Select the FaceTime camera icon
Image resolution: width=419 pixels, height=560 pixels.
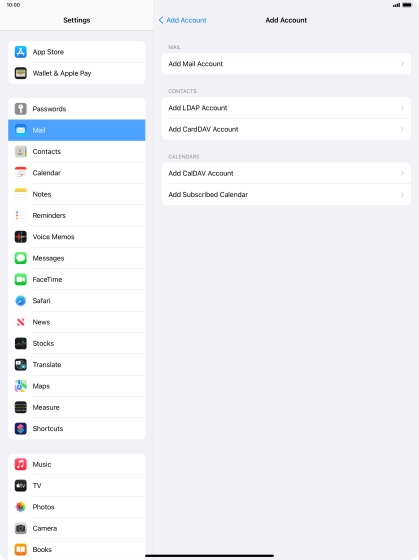tap(21, 279)
